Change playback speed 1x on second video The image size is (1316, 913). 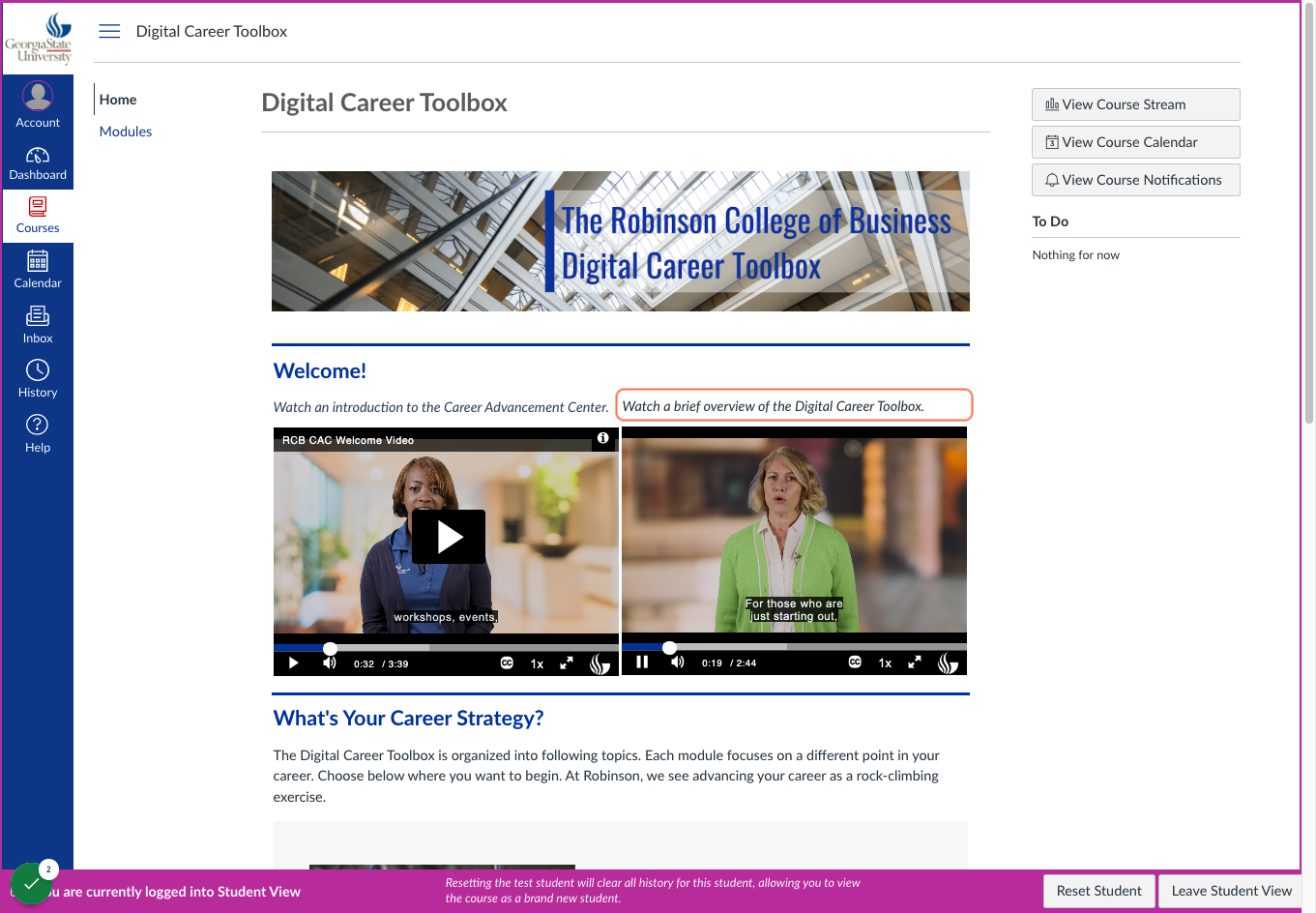pyautogui.click(x=885, y=663)
